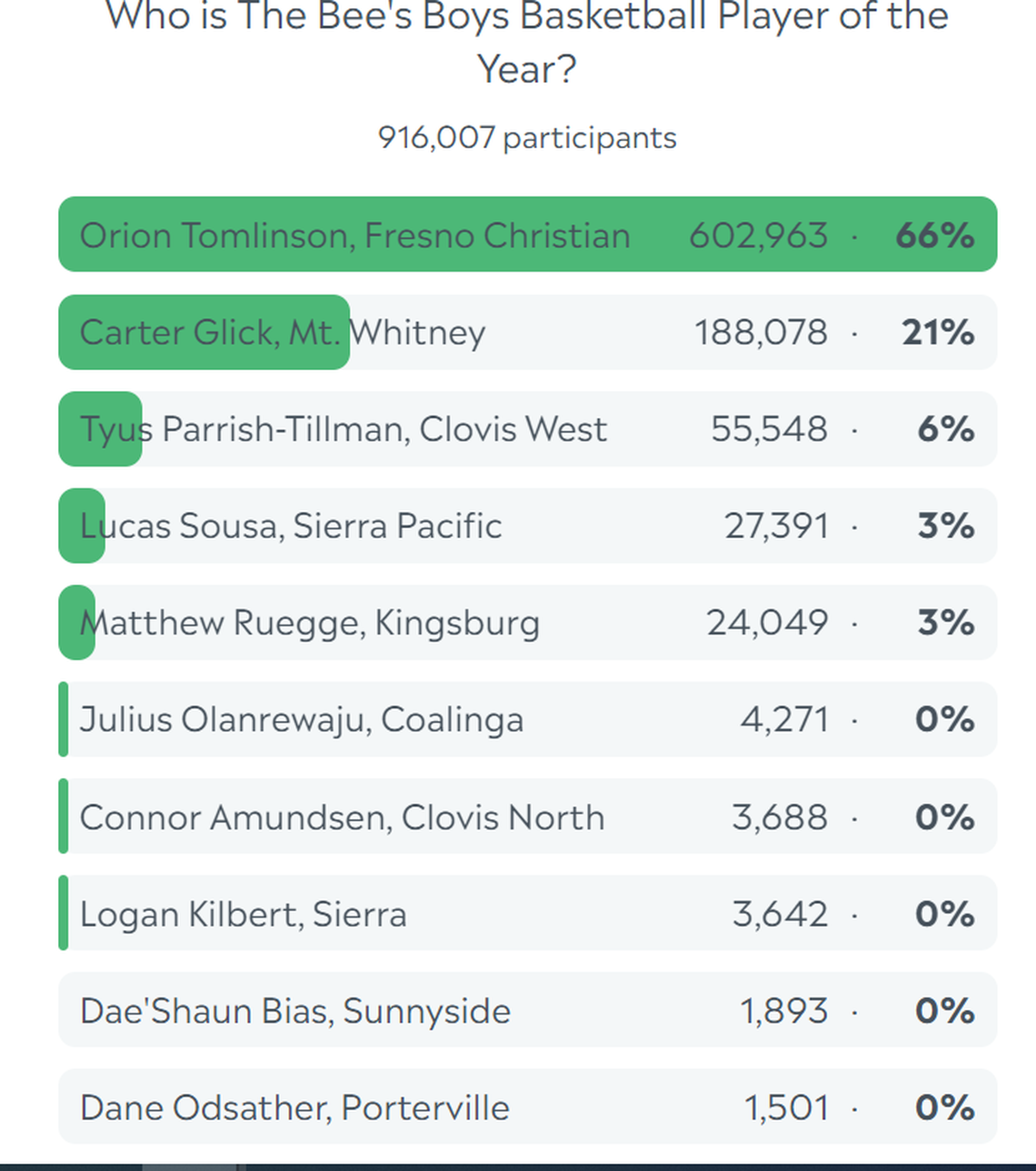Select Lucas Sousa, Sierra Pacific poll entry
The height and width of the screenshot is (1171, 1036).
pos(291,526)
